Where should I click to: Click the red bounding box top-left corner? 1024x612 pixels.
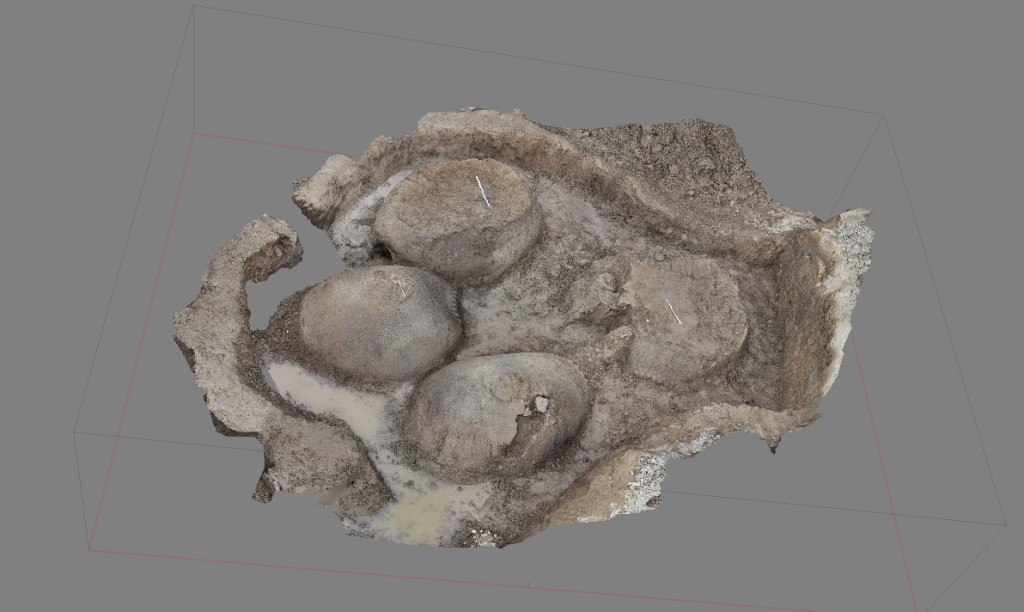[x=196, y=133]
